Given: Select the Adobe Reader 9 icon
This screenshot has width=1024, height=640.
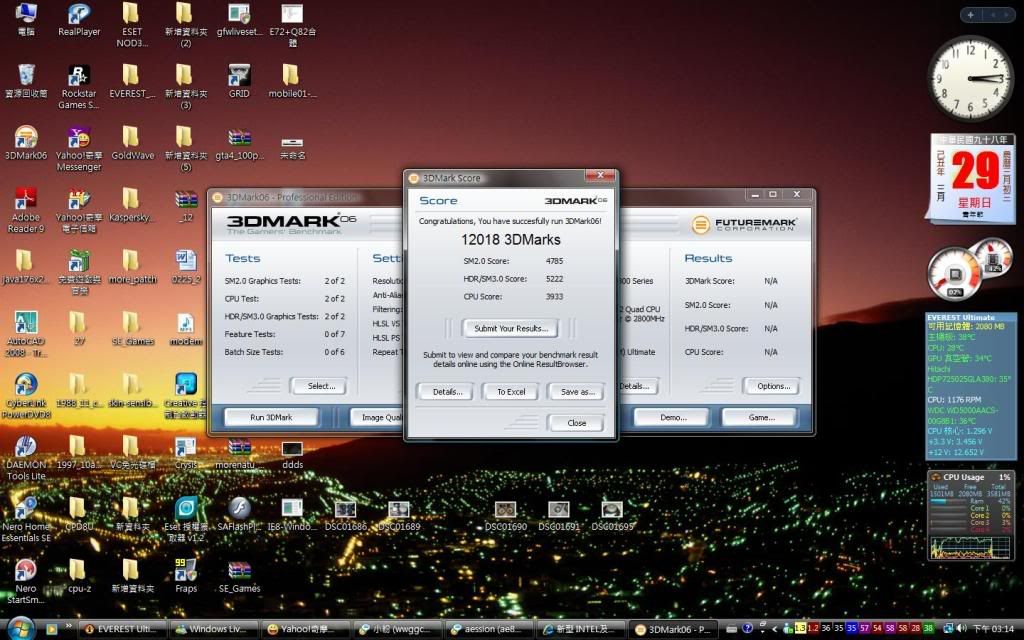Looking at the screenshot, I should click(x=25, y=210).
